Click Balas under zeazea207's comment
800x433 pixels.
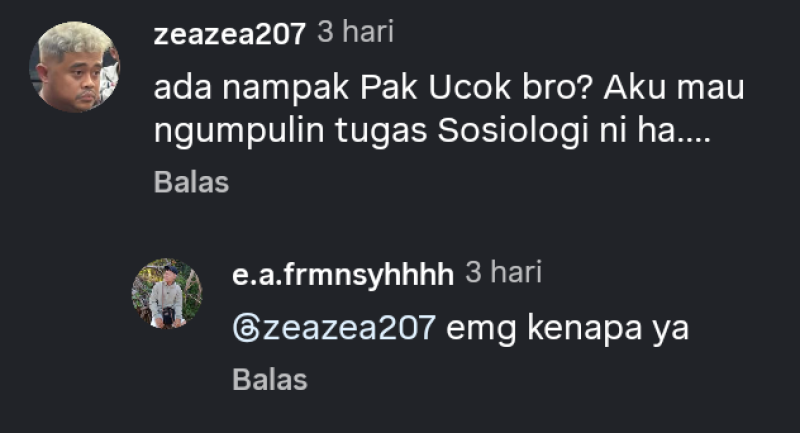tap(191, 182)
